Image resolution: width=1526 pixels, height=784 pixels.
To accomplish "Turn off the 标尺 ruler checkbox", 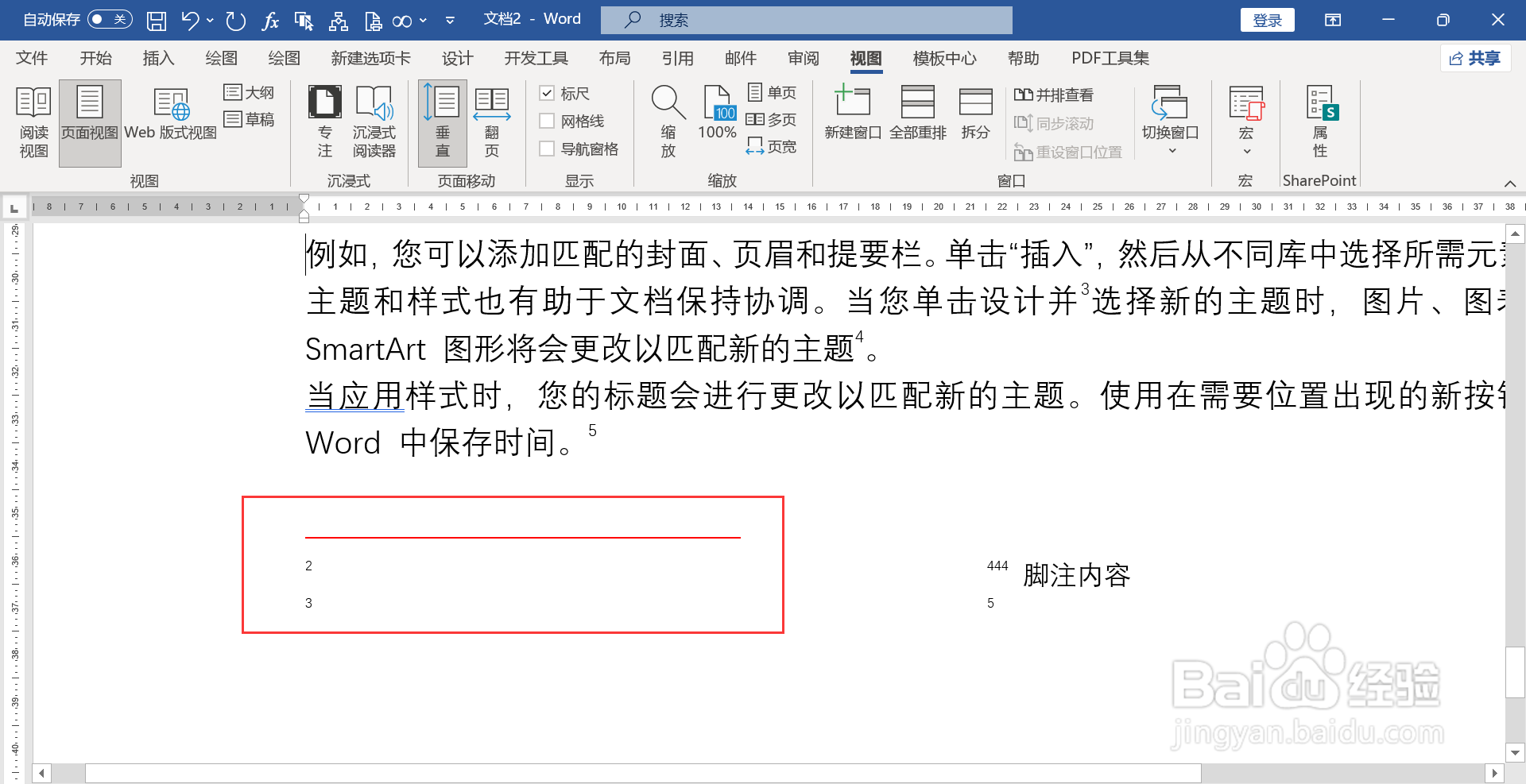I will (x=546, y=93).
